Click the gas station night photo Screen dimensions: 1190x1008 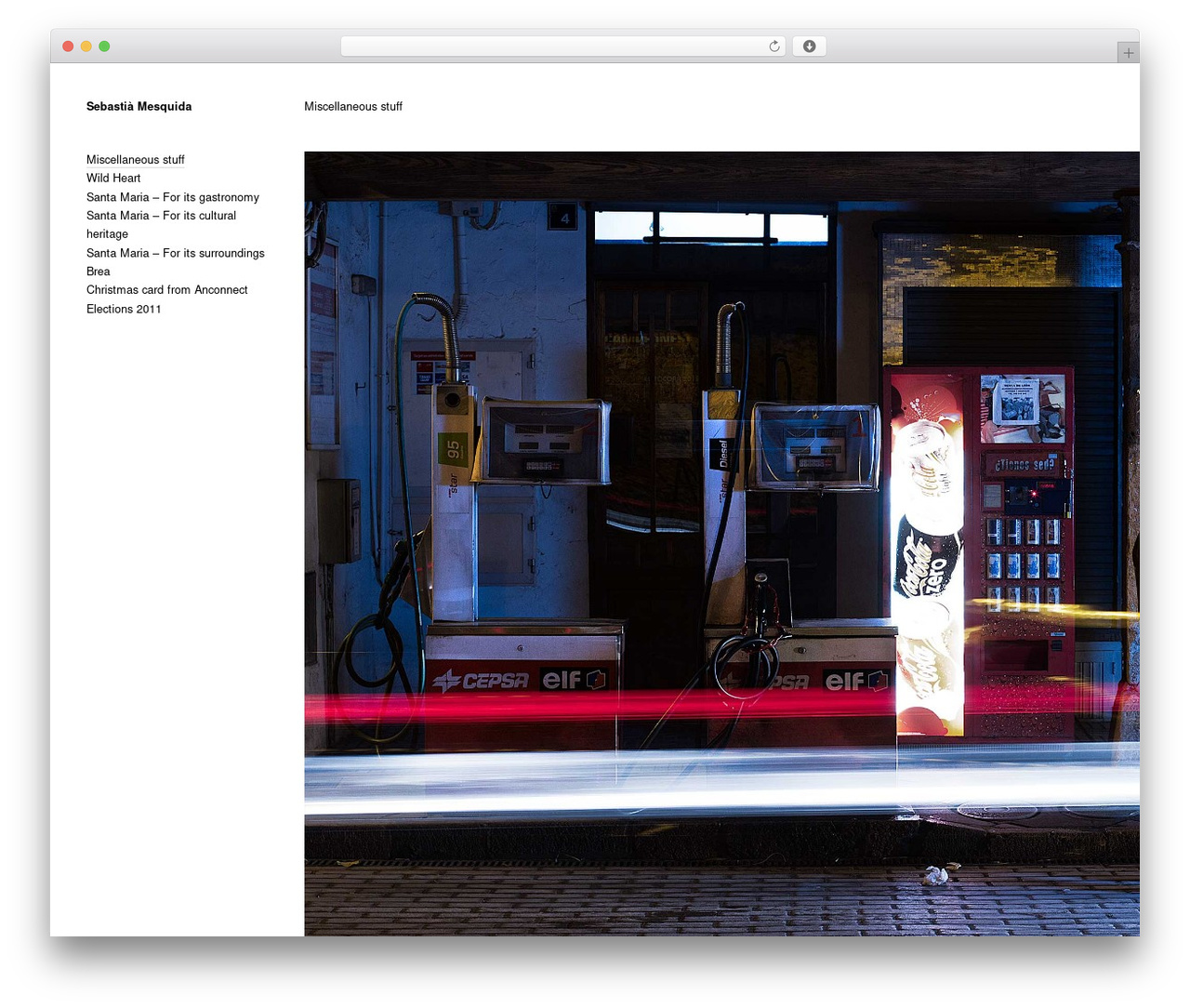pyautogui.click(x=721, y=544)
